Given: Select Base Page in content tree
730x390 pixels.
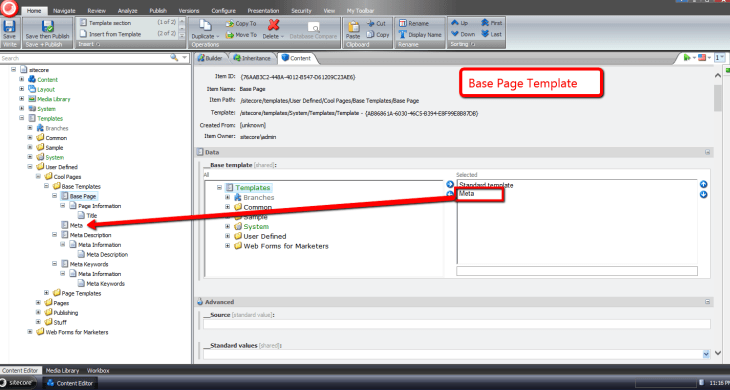Looking at the screenshot, I should point(83,196).
